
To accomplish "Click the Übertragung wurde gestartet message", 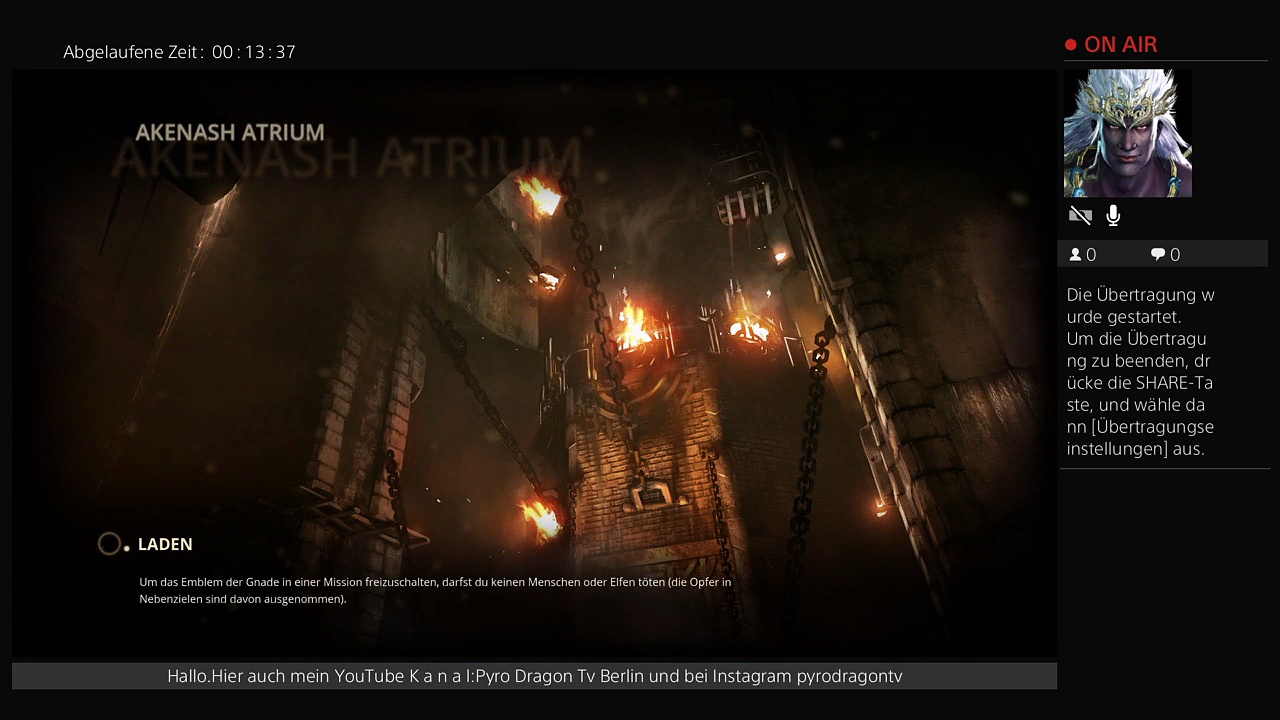I will [1140, 371].
